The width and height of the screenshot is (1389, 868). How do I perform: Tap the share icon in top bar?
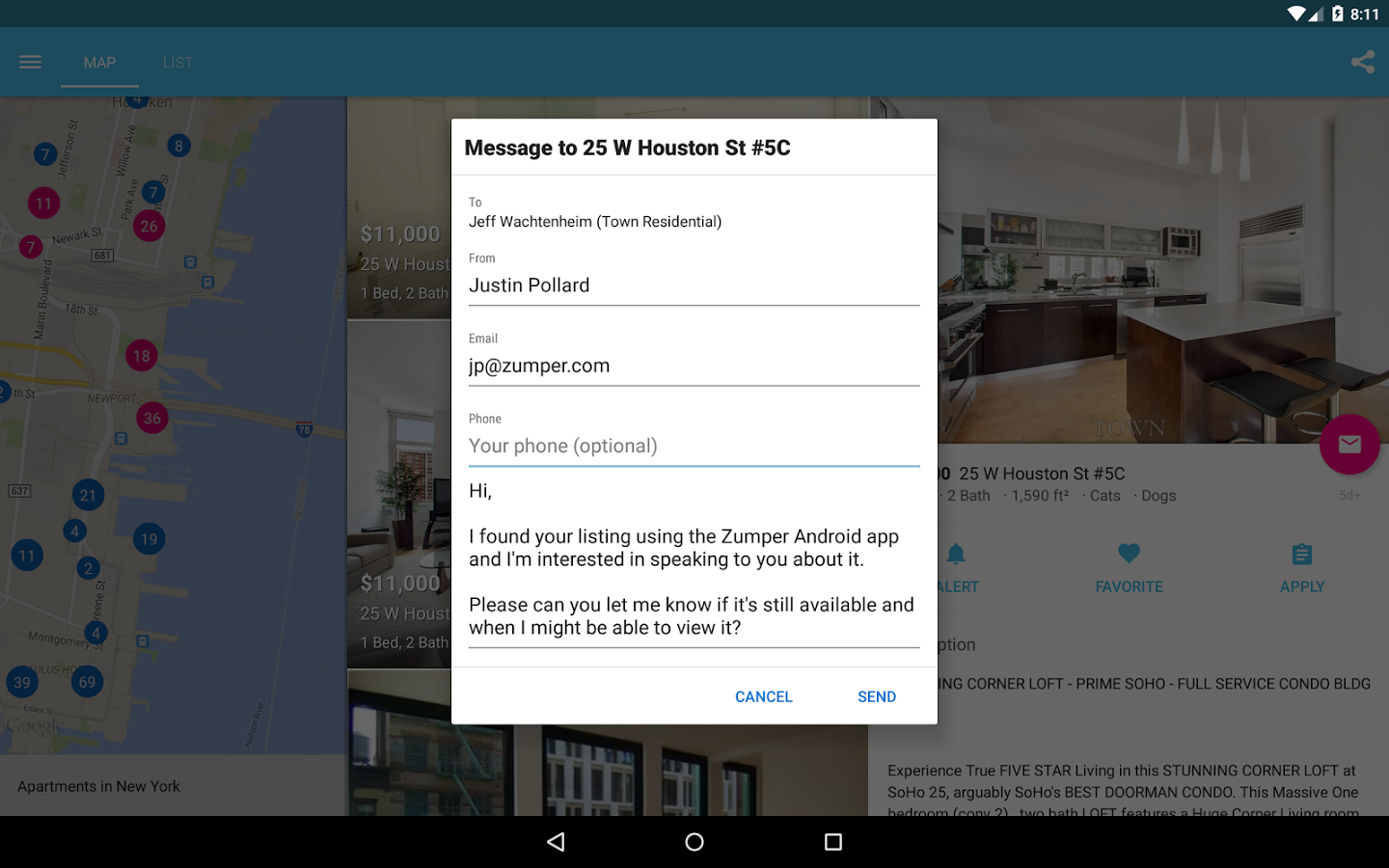pyautogui.click(x=1362, y=63)
